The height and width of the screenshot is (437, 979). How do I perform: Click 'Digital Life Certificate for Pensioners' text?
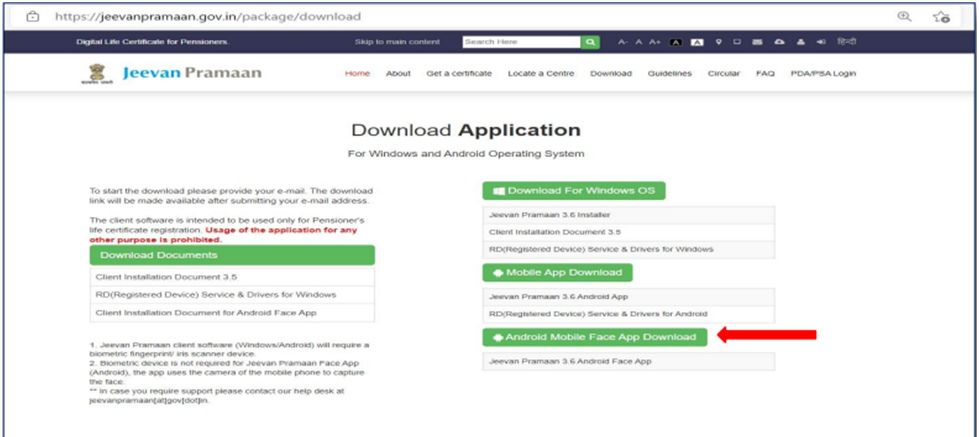152,42
